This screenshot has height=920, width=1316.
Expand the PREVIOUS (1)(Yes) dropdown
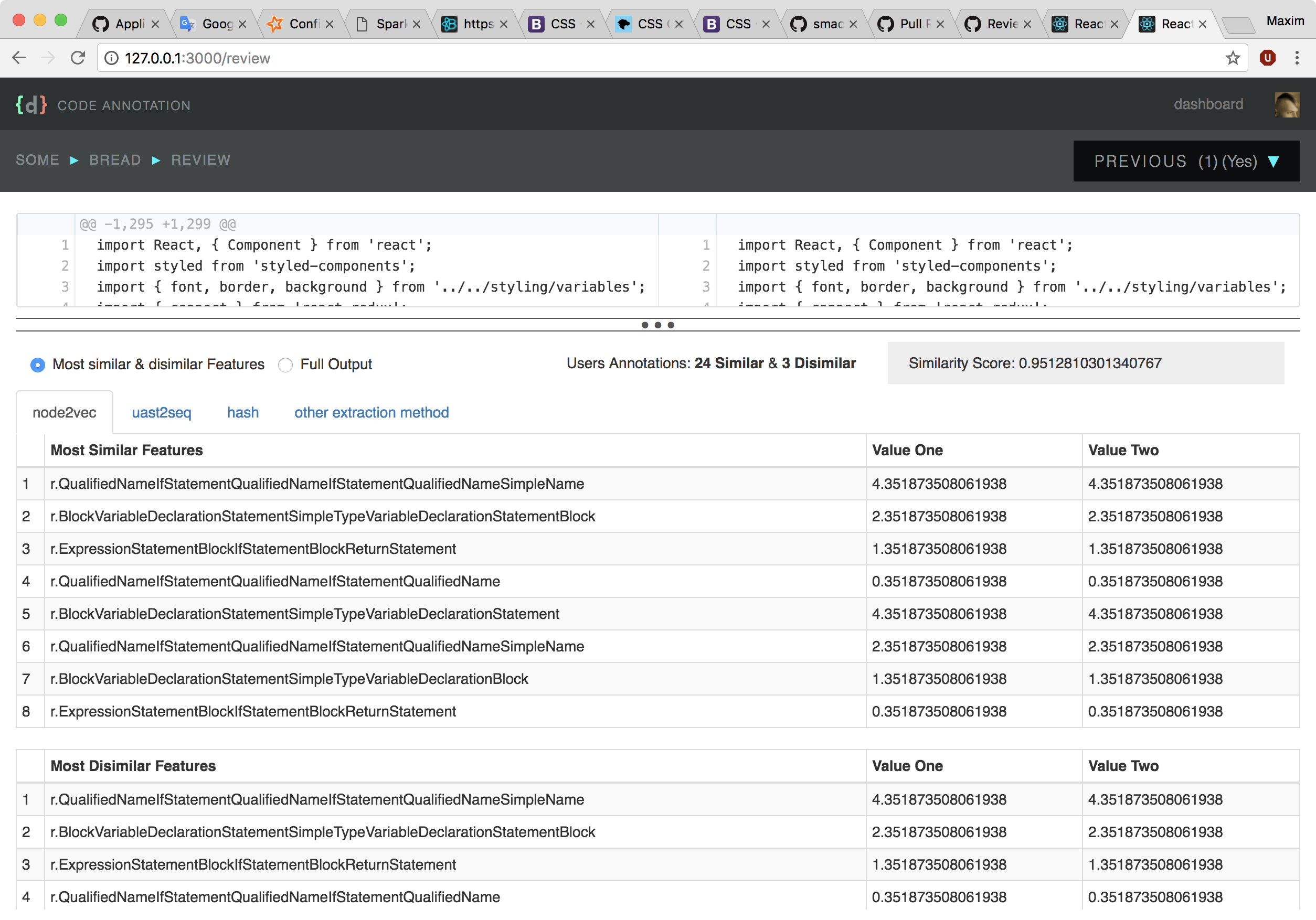click(1186, 161)
